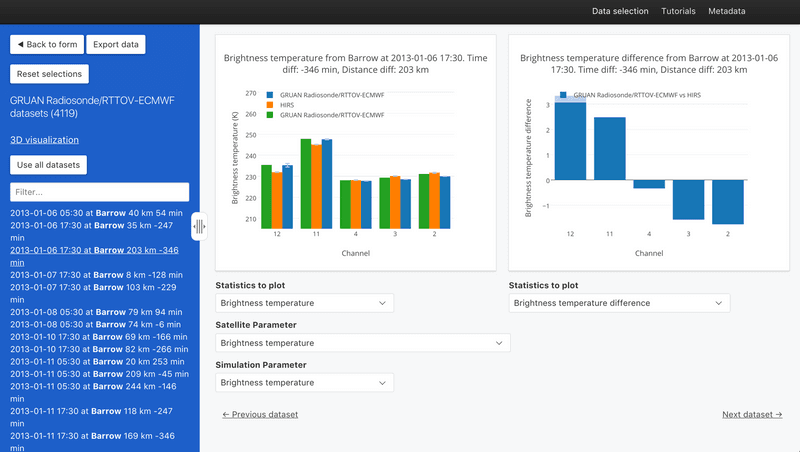
Task: Go back using Back to form button
Action: pyautogui.click(x=47, y=44)
